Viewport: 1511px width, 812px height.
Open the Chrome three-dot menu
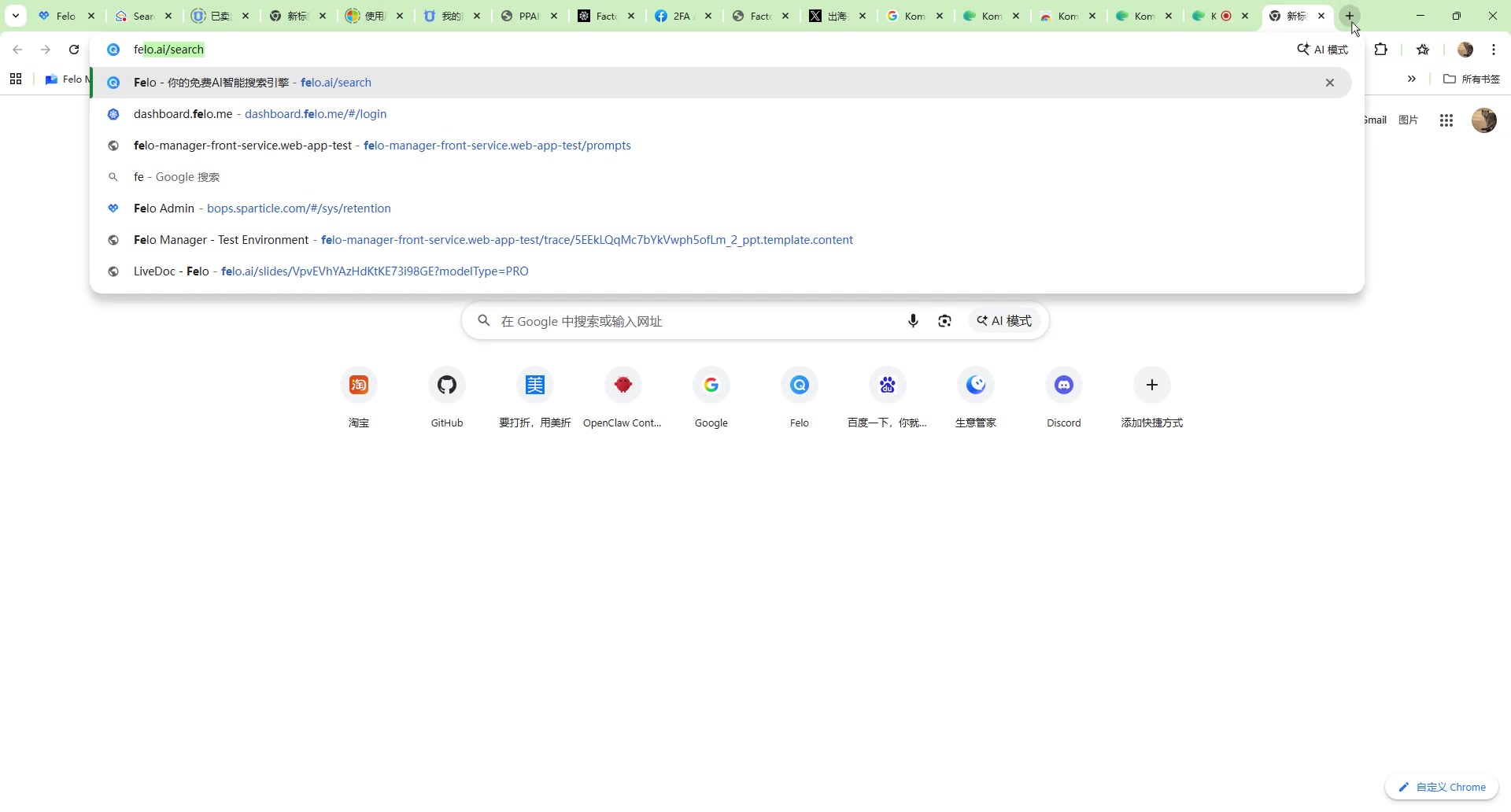tap(1493, 50)
